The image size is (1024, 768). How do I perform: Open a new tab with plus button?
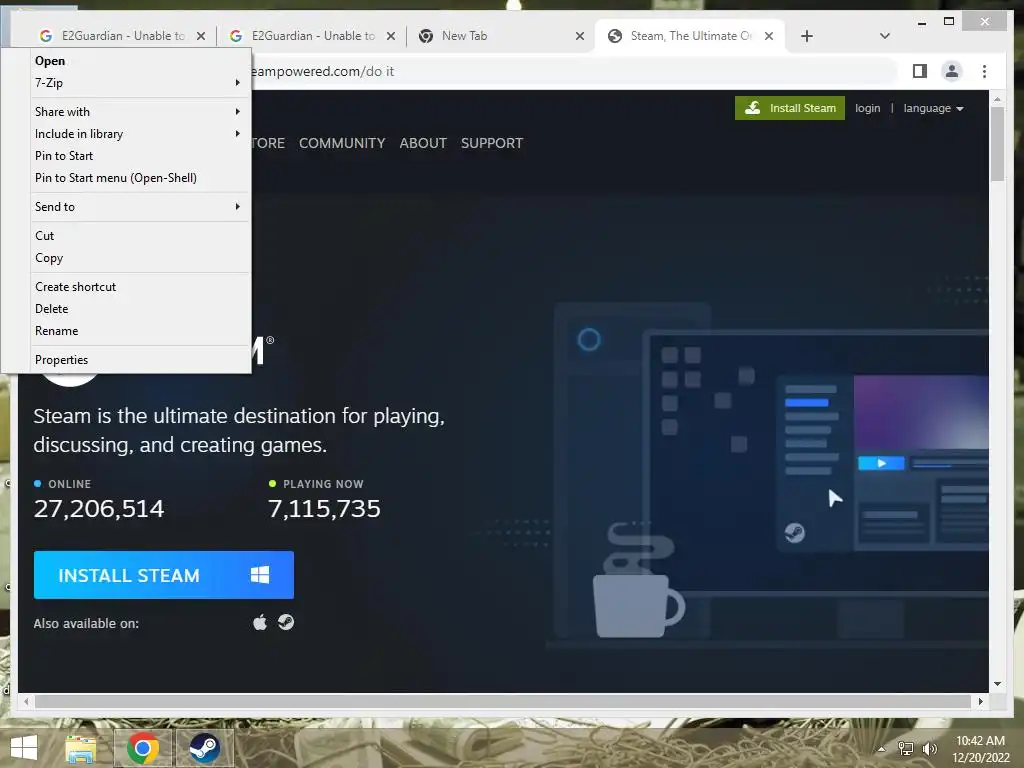(807, 36)
